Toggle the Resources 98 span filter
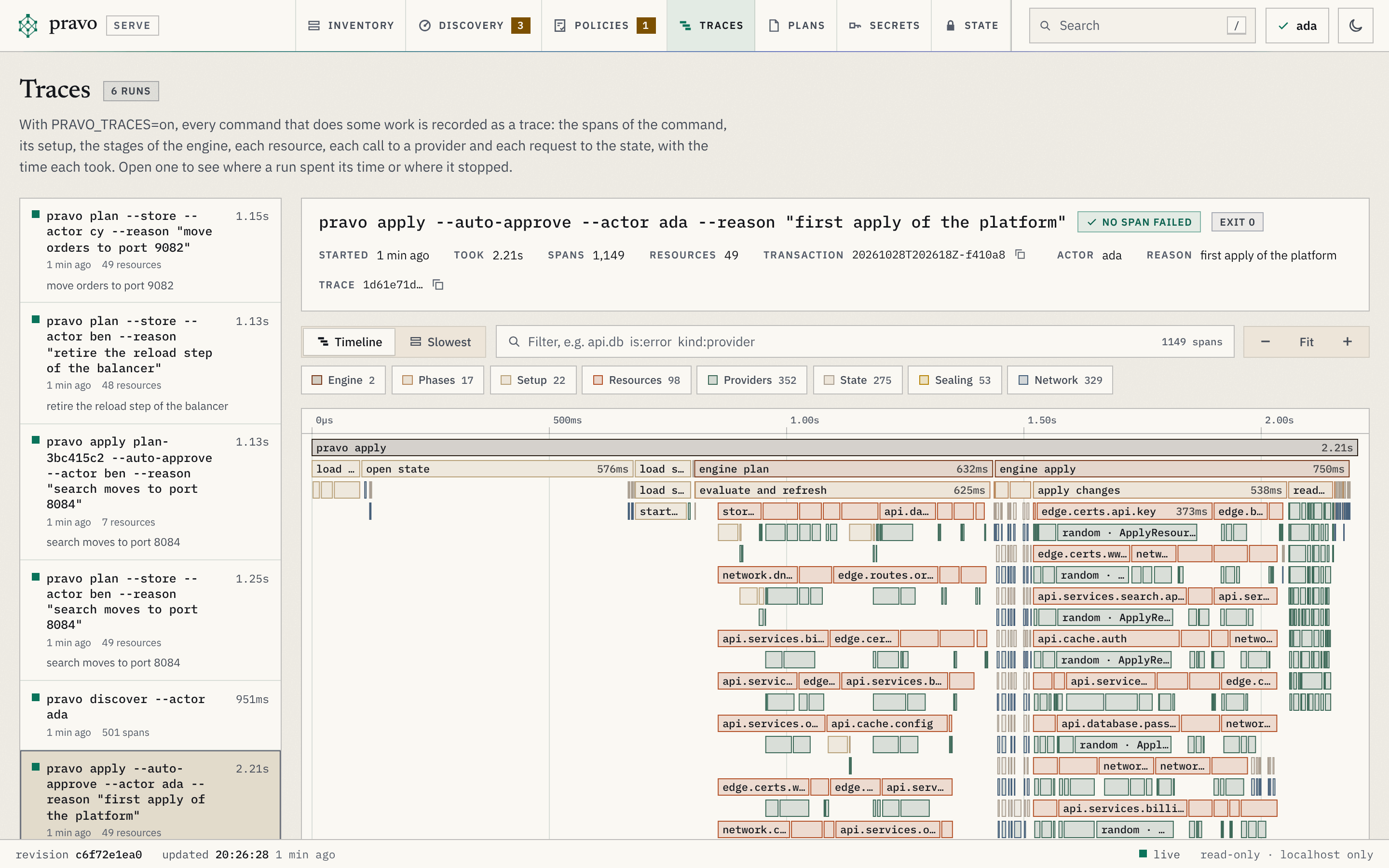The height and width of the screenshot is (868, 1389). [x=637, y=380]
